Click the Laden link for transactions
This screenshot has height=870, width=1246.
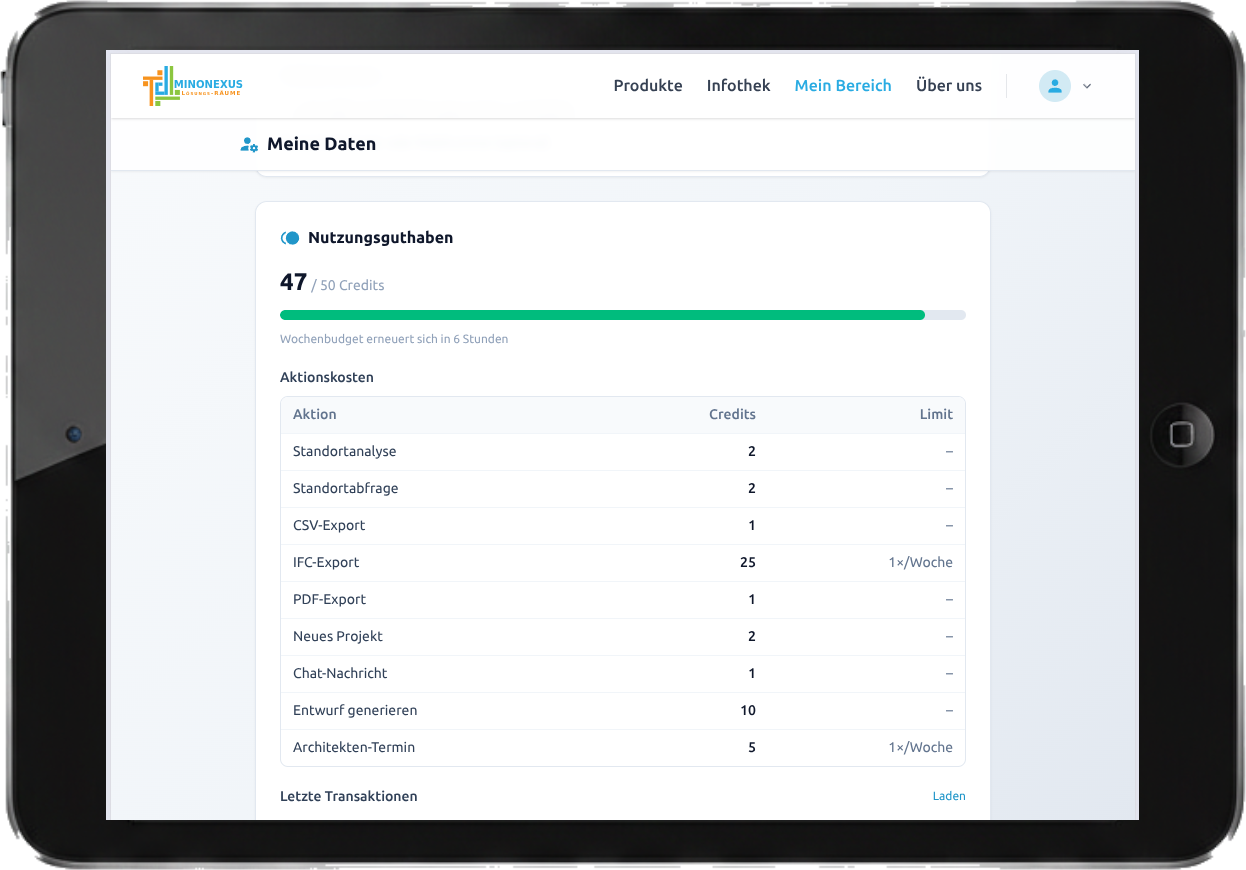948,796
